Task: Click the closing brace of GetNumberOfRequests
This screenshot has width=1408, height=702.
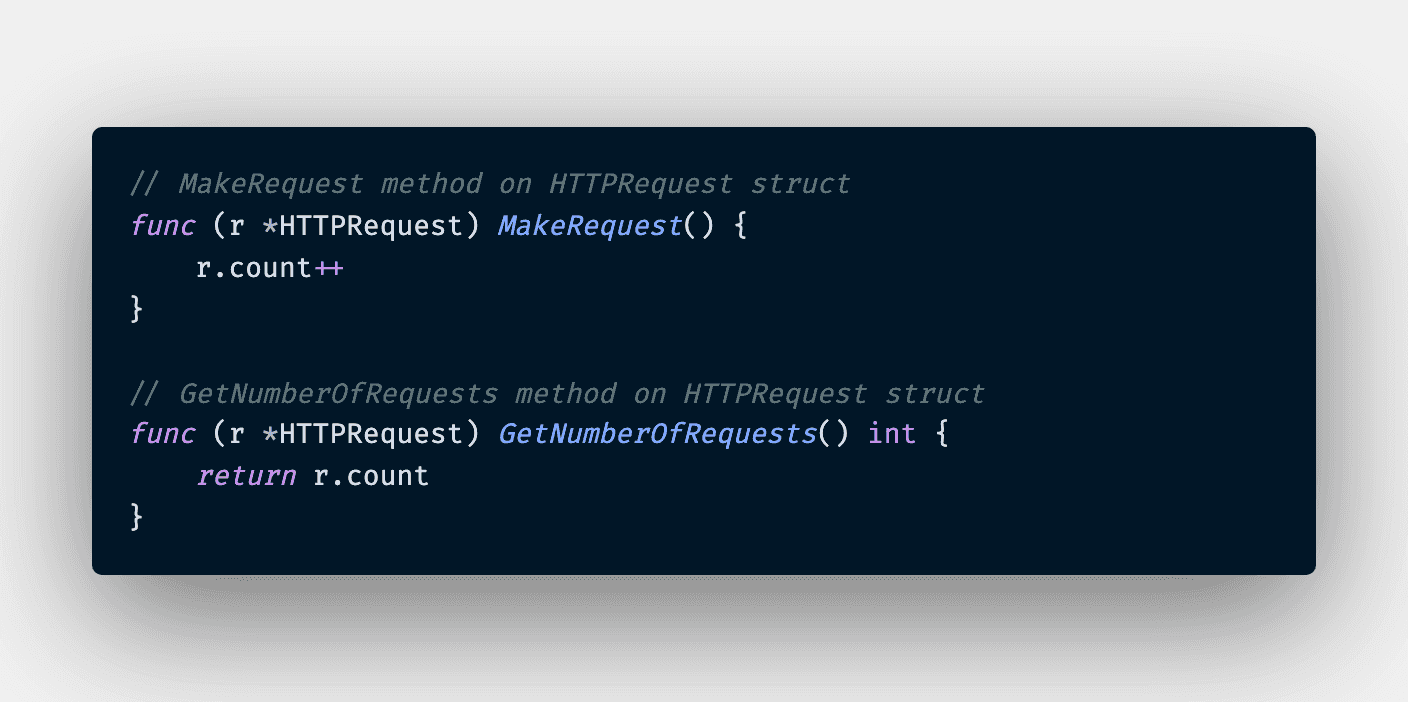Action: point(137,518)
